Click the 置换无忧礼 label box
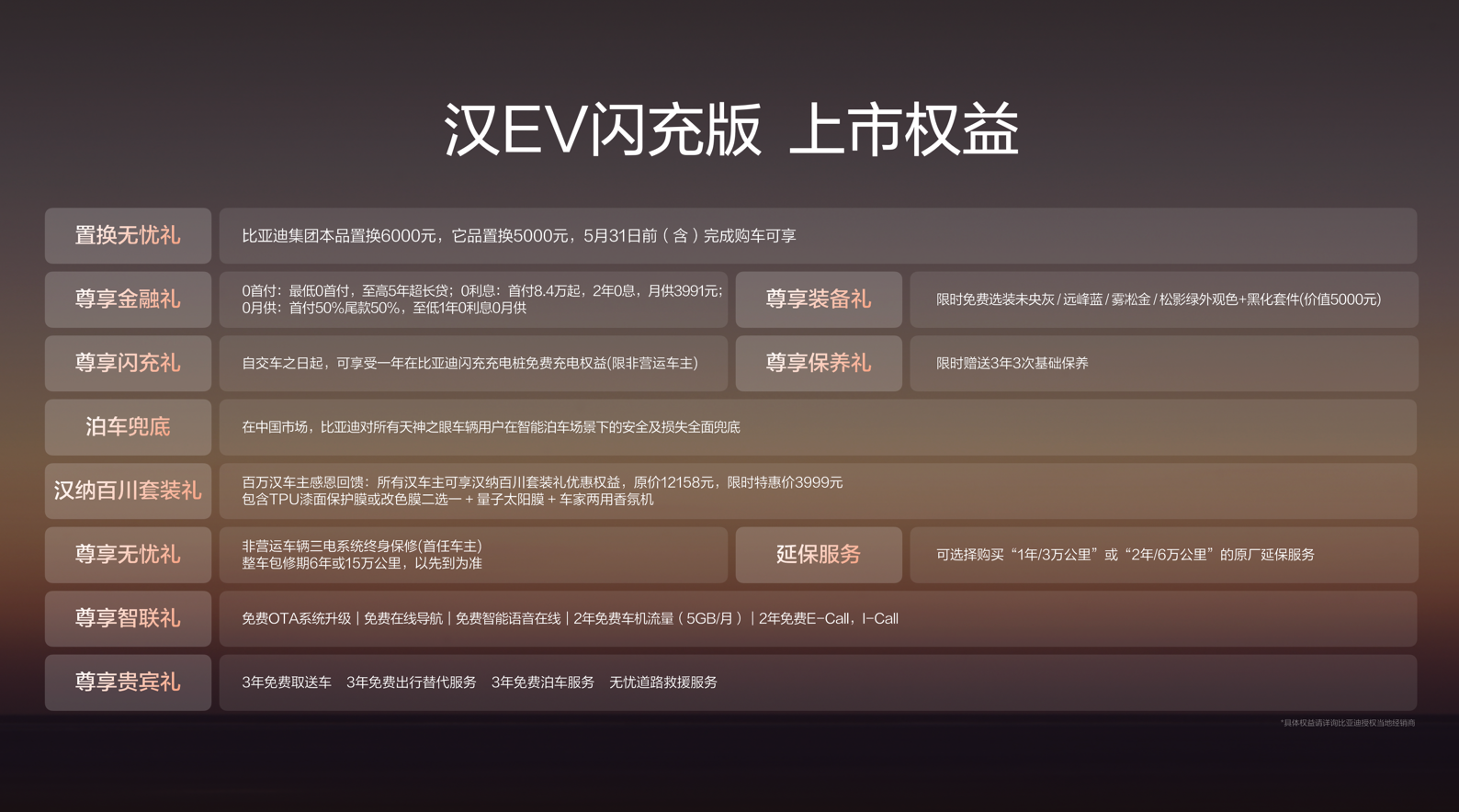The image size is (1459, 812). click(128, 236)
